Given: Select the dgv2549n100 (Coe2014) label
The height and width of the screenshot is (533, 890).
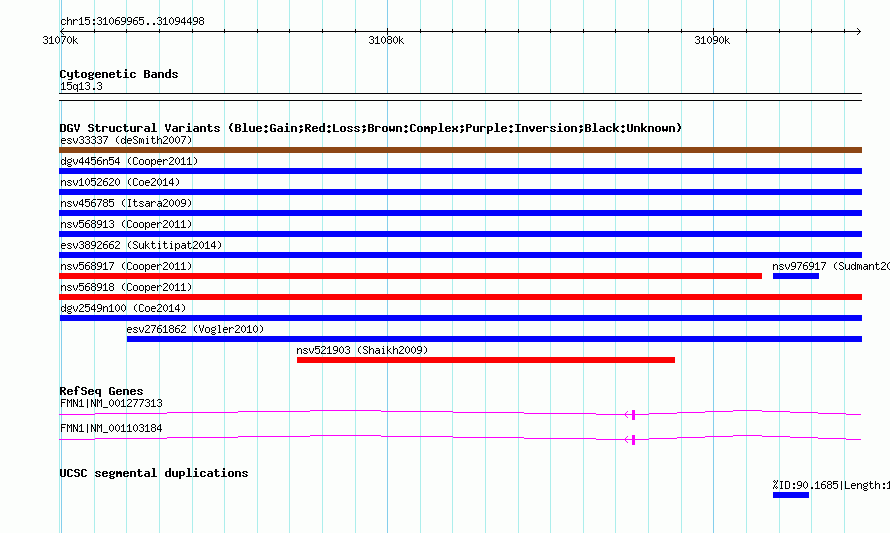Looking at the screenshot, I should pos(123,308).
